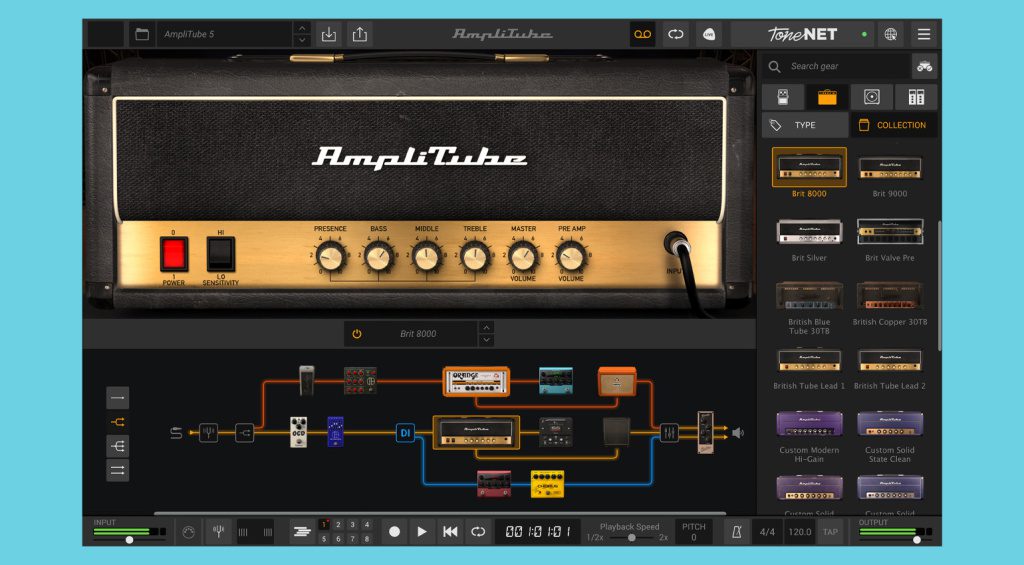Screen dimensions: 1024x565
Task: Click the MIDDLE knob
Action: coord(427,257)
